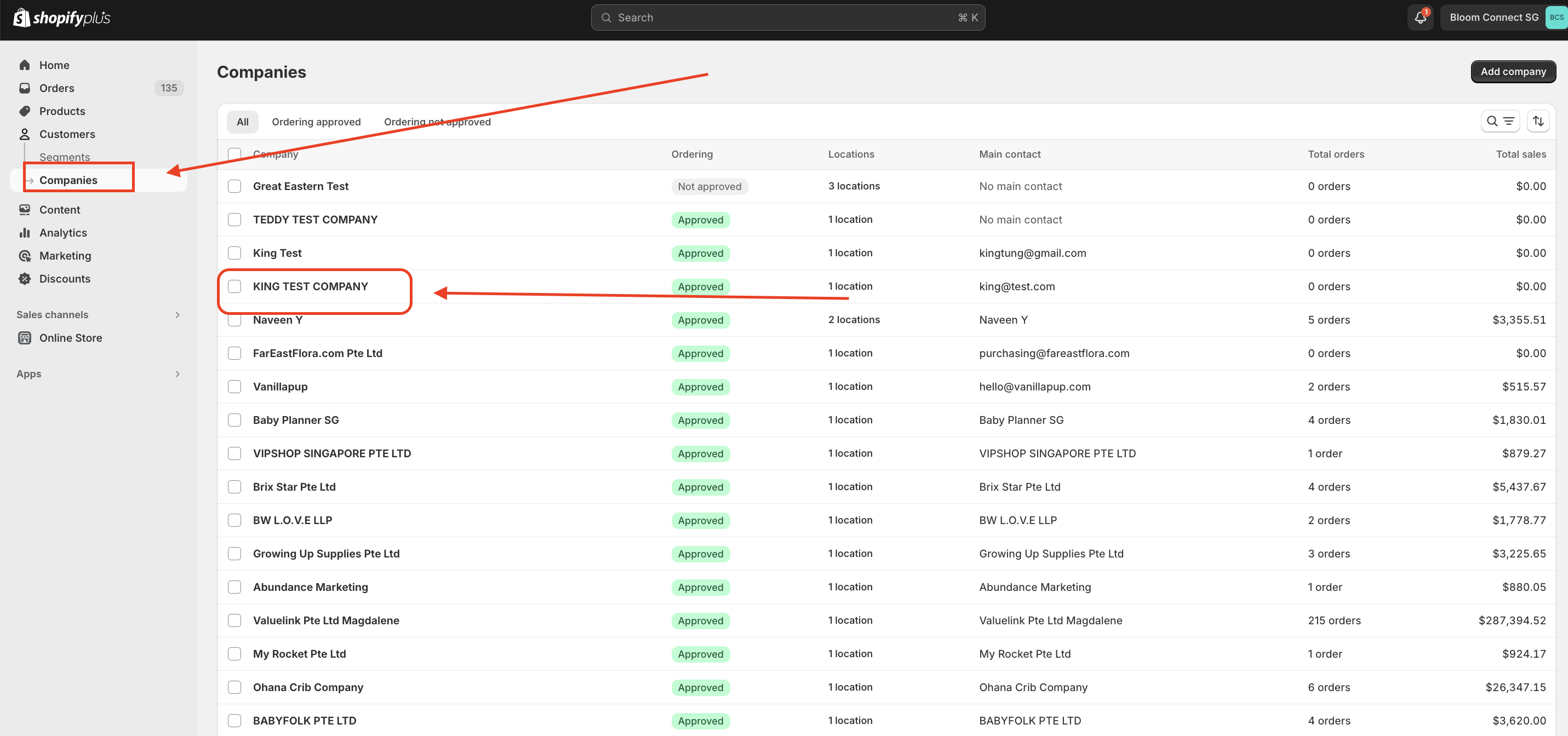Click the Orders 135 count badge
1568x736 pixels.
pyautogui.click(x=169, y=88)
